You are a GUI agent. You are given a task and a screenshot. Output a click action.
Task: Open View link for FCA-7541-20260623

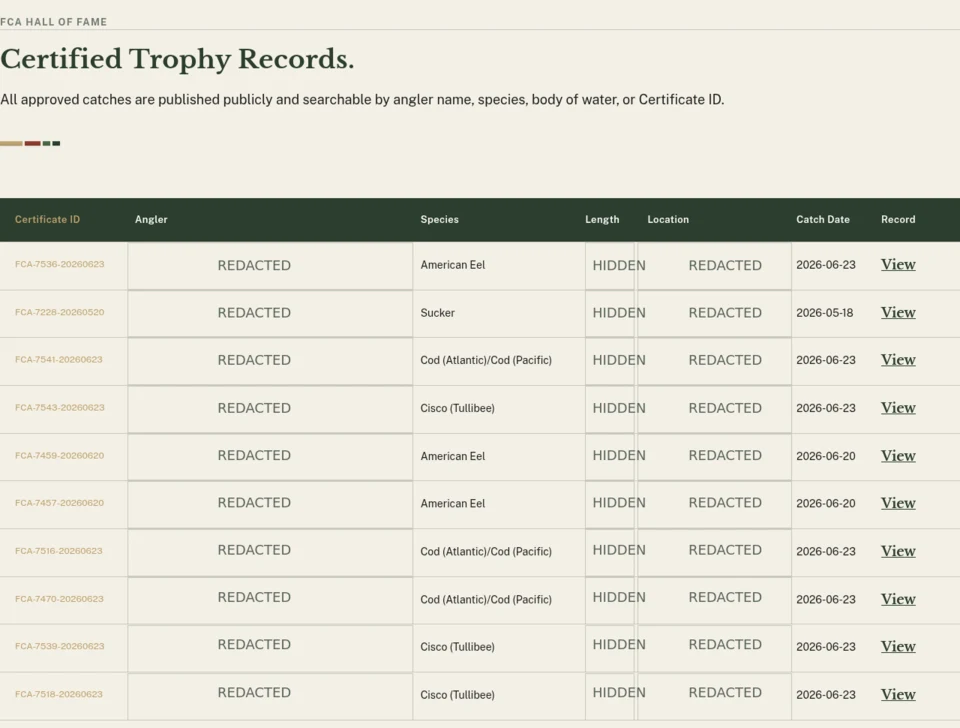coord(898,360)
